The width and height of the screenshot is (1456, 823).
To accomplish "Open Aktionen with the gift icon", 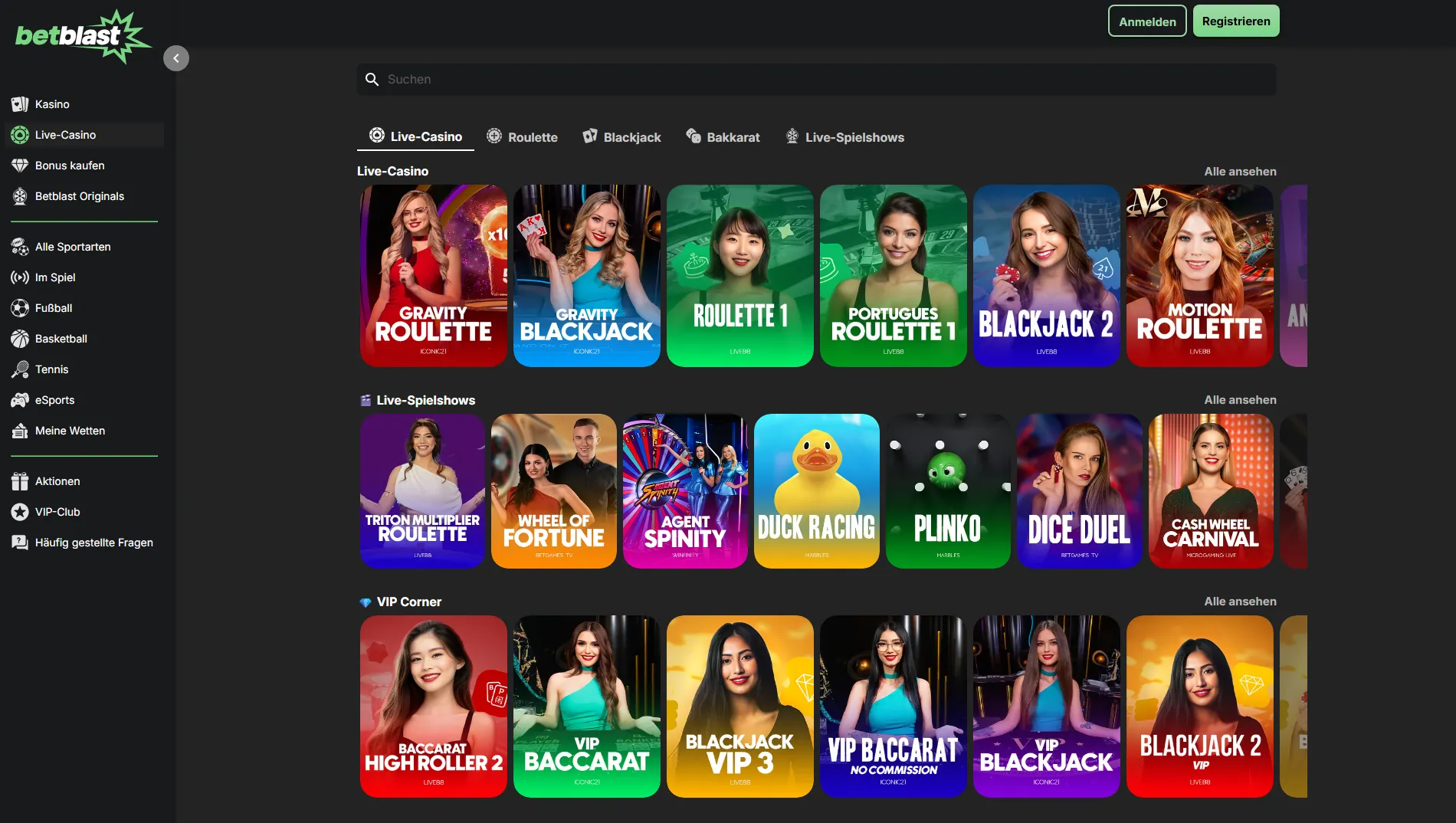I will 19,480.
